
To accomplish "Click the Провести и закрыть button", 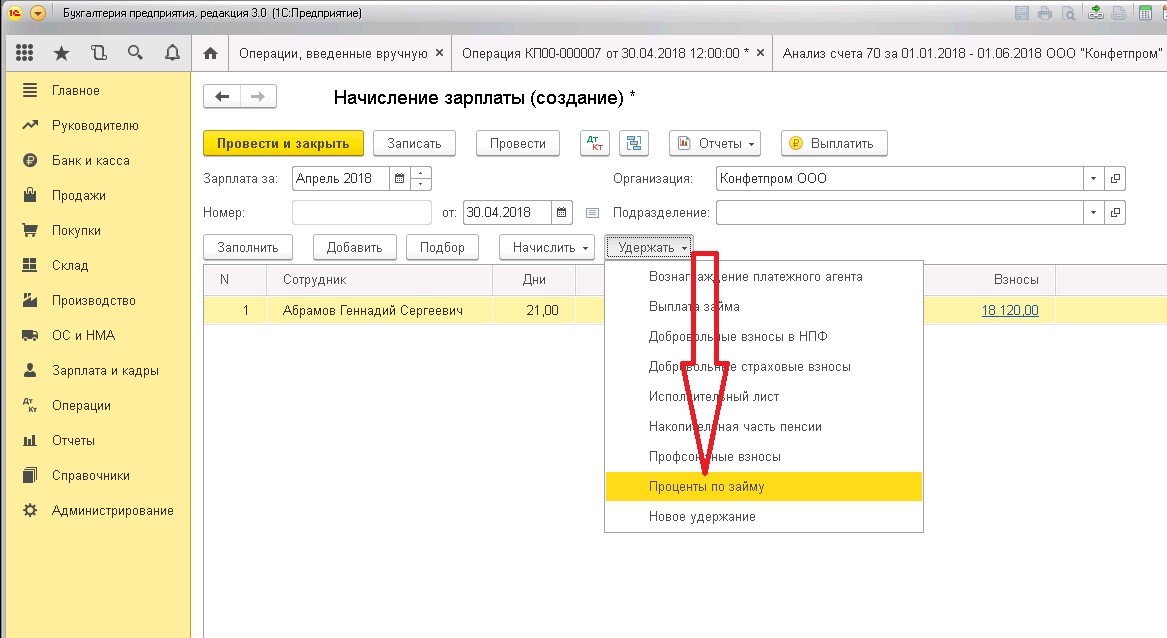I will 283,144.
